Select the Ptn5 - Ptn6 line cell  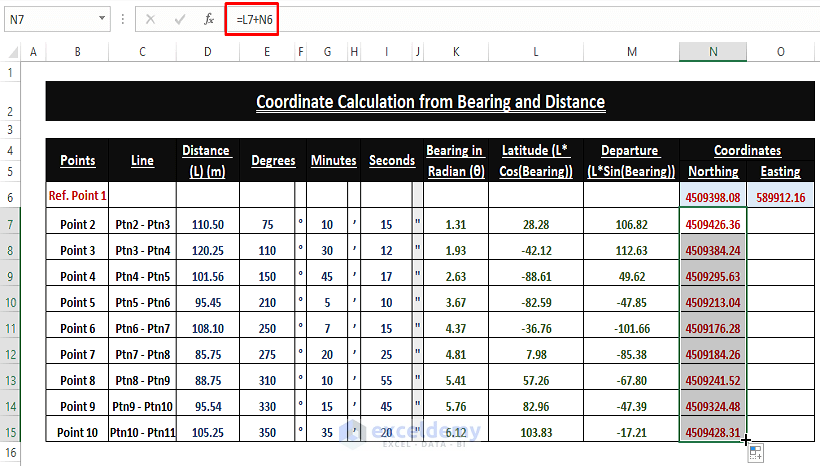(142, 302)
